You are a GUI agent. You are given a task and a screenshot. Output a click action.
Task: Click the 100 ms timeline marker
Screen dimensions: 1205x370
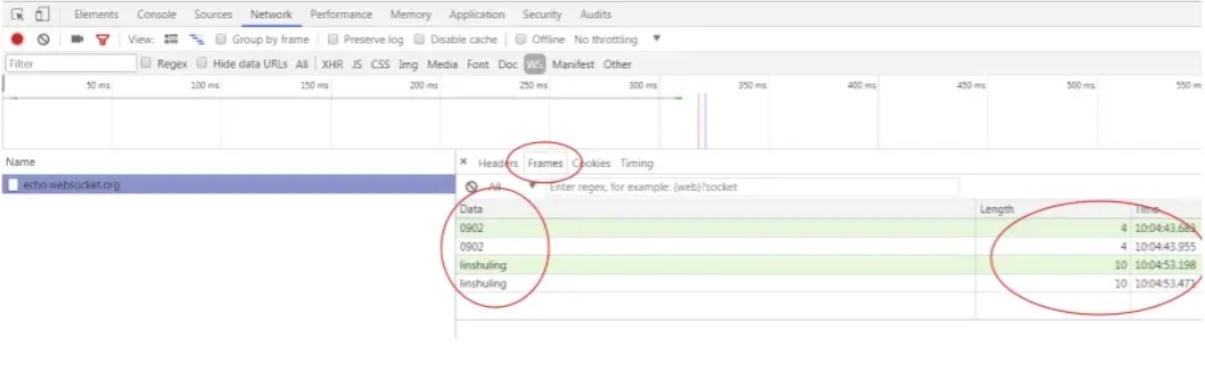(204, 86)
